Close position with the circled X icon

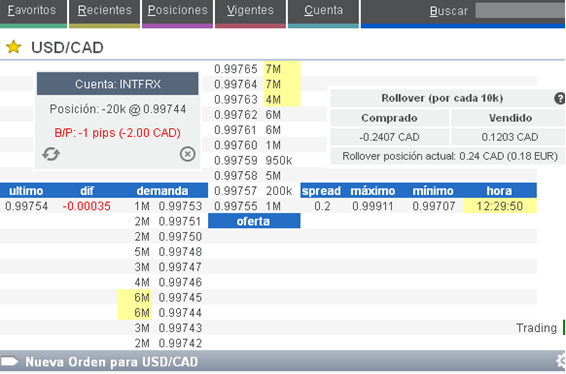tap(188, 154)
